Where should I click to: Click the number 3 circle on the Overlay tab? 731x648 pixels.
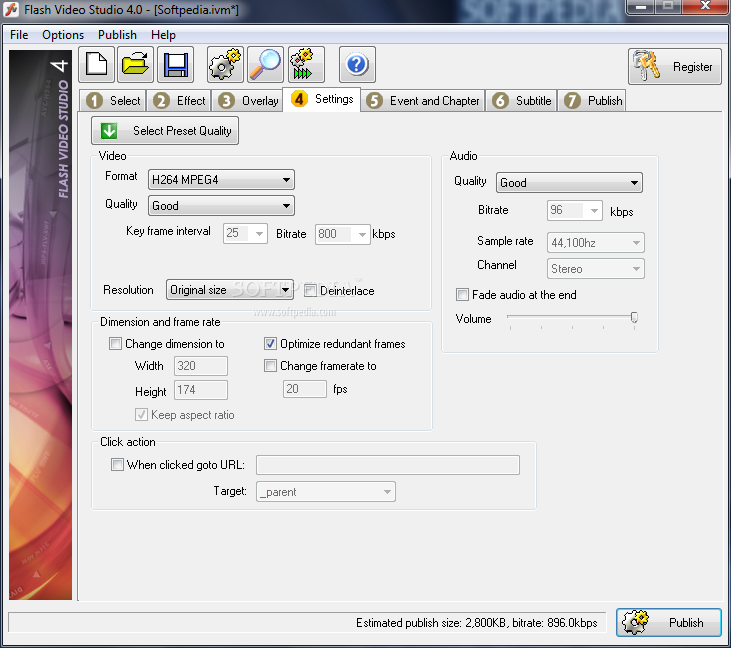227,101
